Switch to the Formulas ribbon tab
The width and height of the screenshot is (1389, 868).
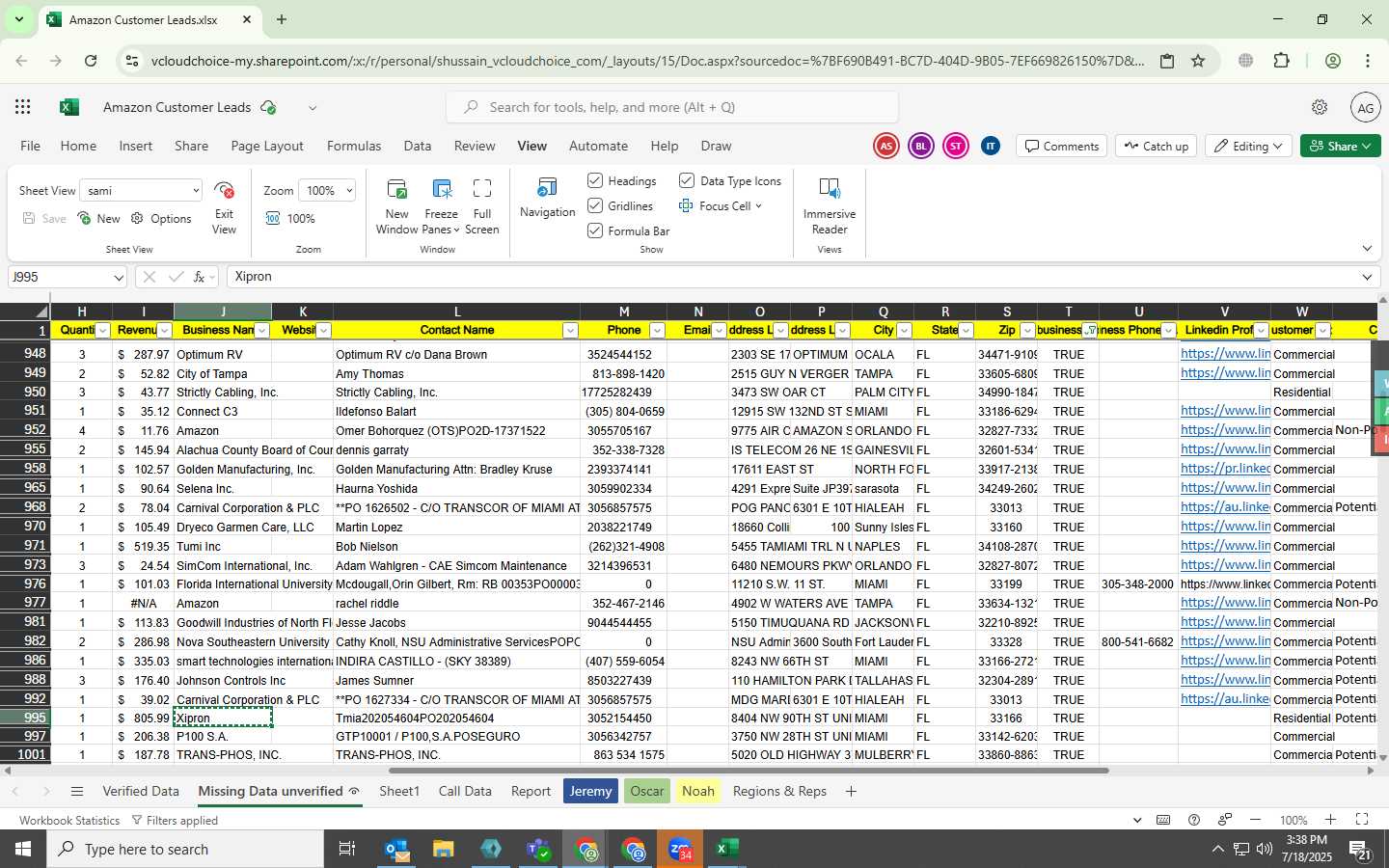point(354,146)
